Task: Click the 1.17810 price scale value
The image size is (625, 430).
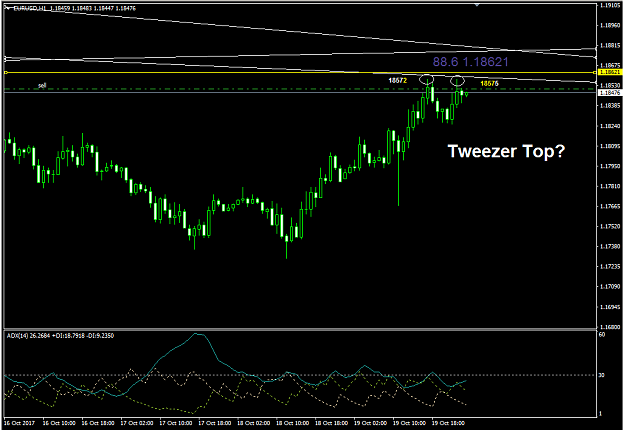Action: [610, 186]
